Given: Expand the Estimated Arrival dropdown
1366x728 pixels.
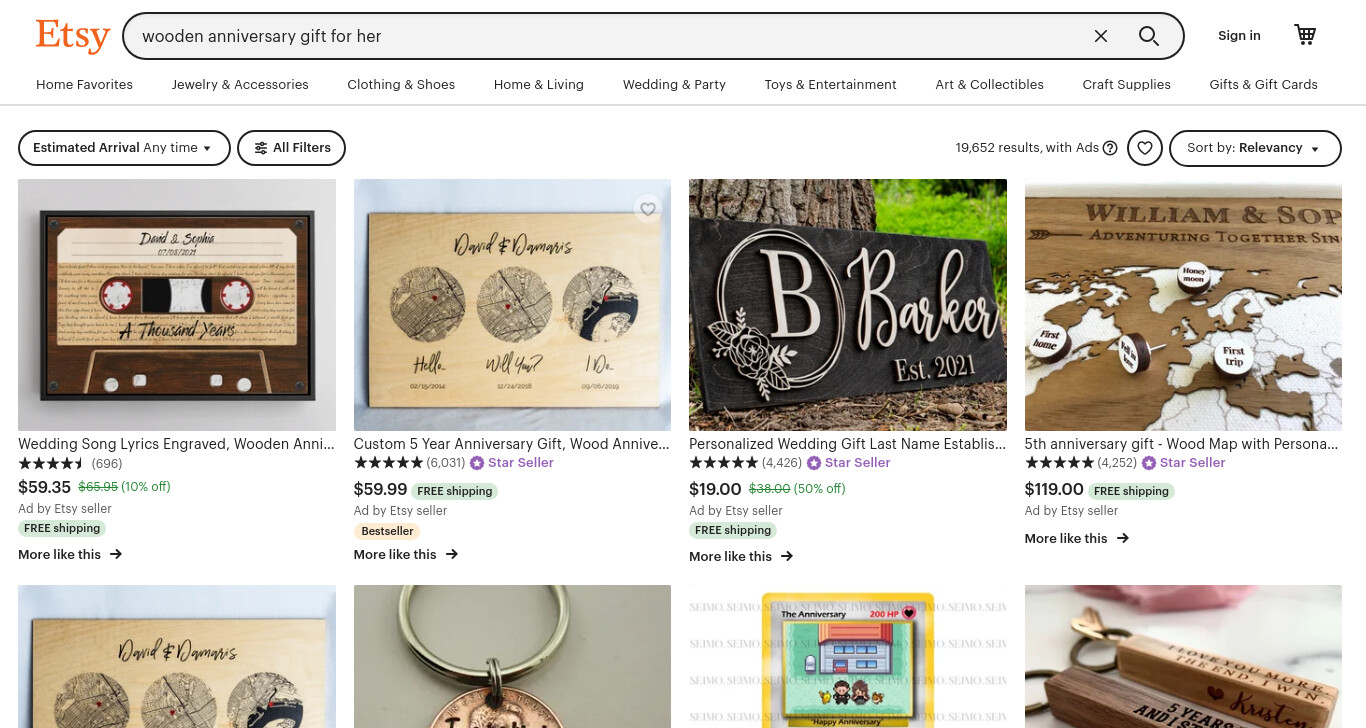Looking at the screenshot, I should (124, 148).
